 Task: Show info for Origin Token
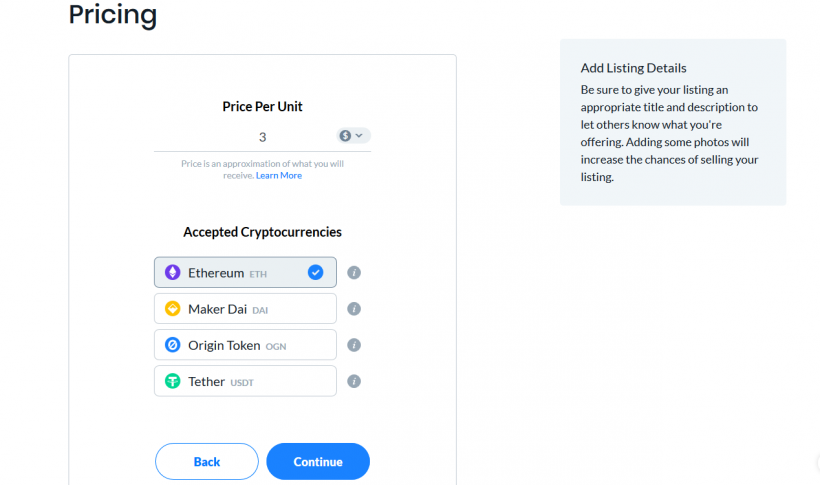pyautogui.click(x=354, y=345)
